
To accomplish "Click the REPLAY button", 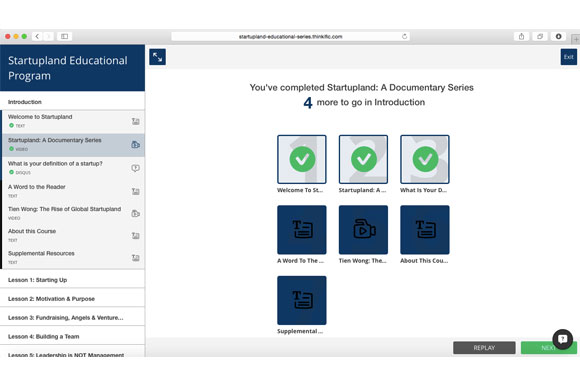I will coord(484,348).
